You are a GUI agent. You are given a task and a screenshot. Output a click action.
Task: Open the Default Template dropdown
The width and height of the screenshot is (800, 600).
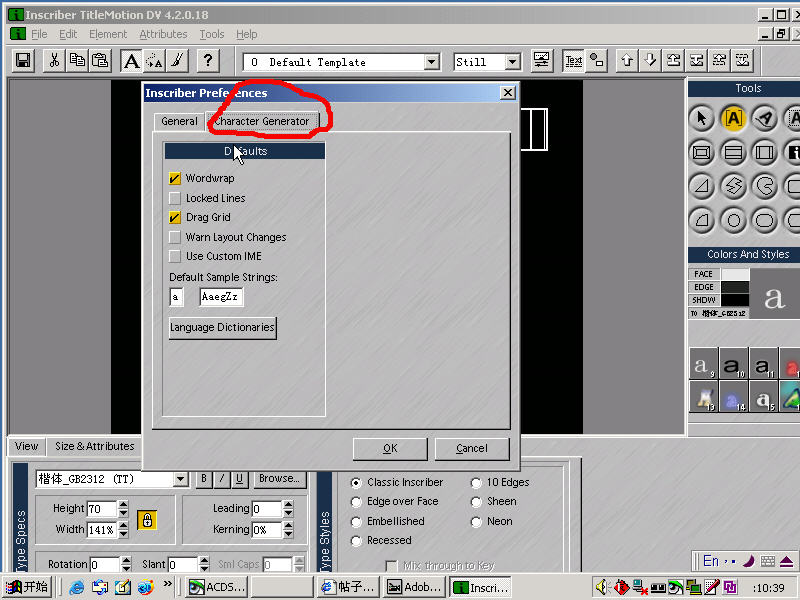click(432, 62)
